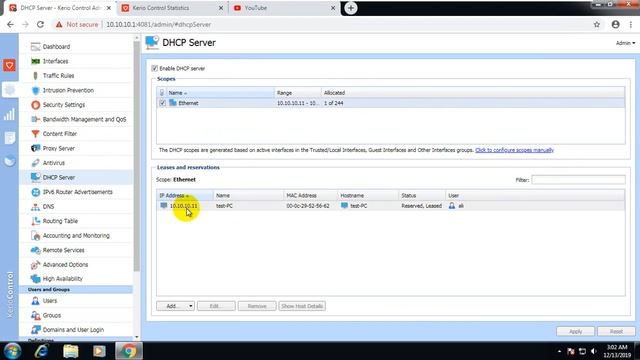Click MAC address 00-0c-29-52-56-62
The image size is (640, 360).
[x=308, y=206]
